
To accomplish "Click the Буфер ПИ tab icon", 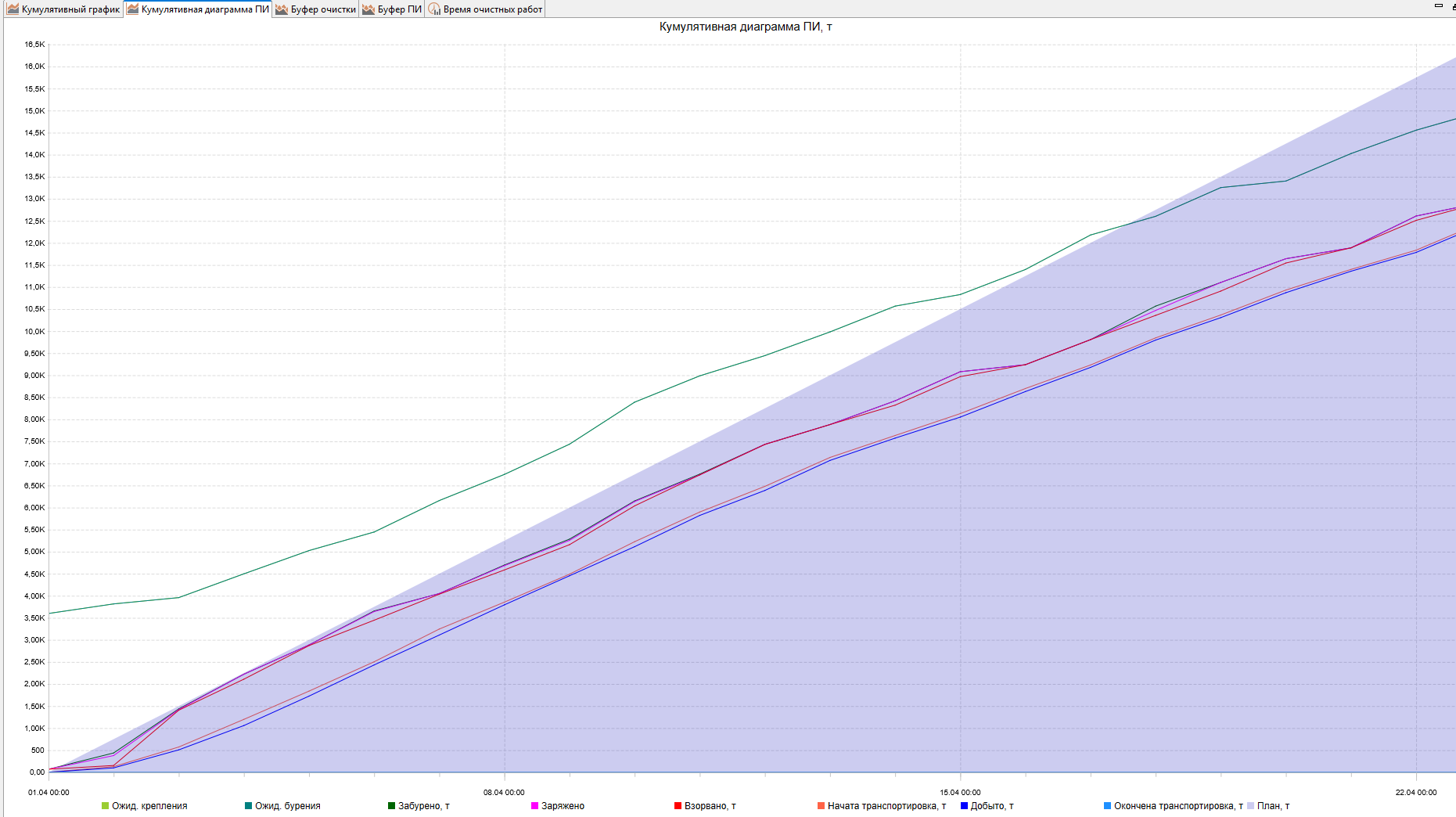I will coord(368,9).
